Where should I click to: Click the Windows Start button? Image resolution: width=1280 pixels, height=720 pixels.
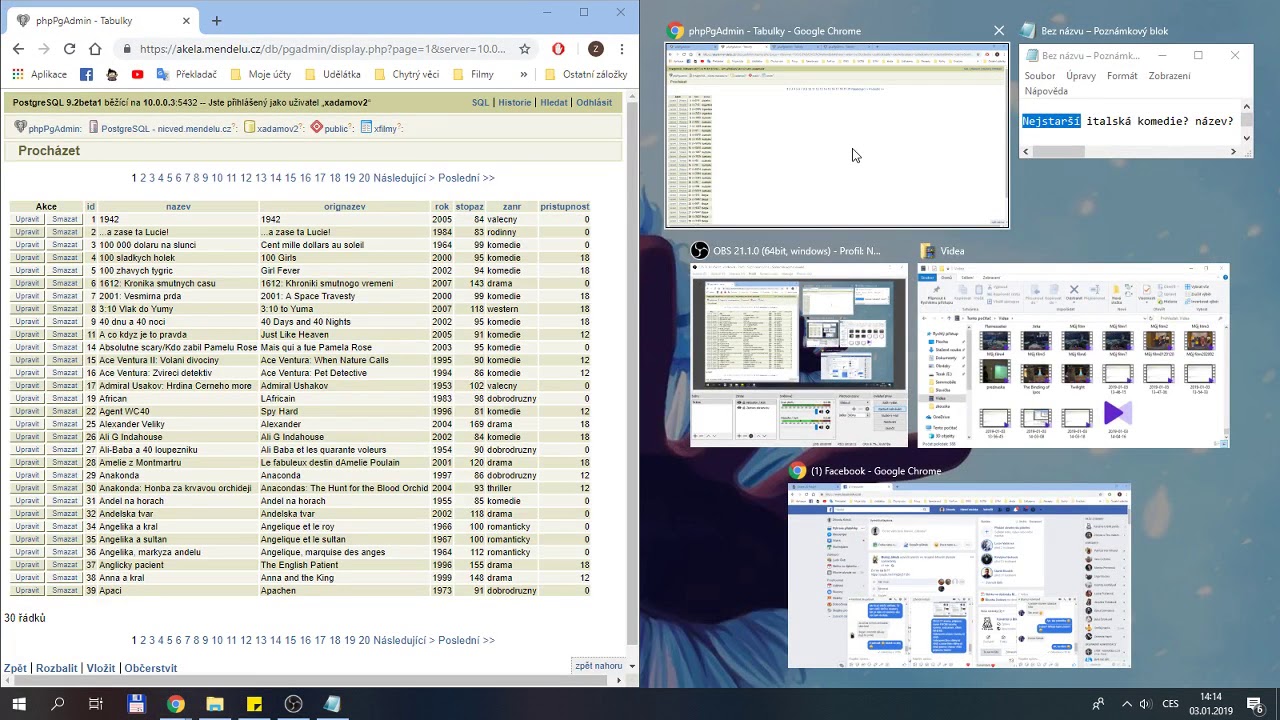click(19, 704)
